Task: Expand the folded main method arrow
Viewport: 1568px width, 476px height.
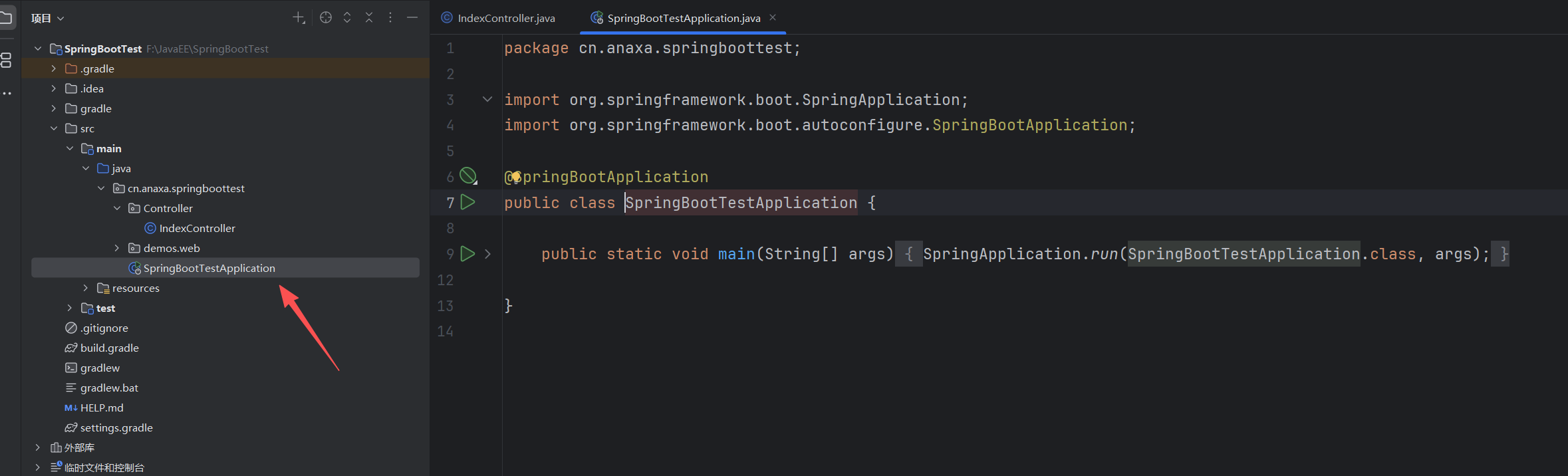Action: point(487,254)
